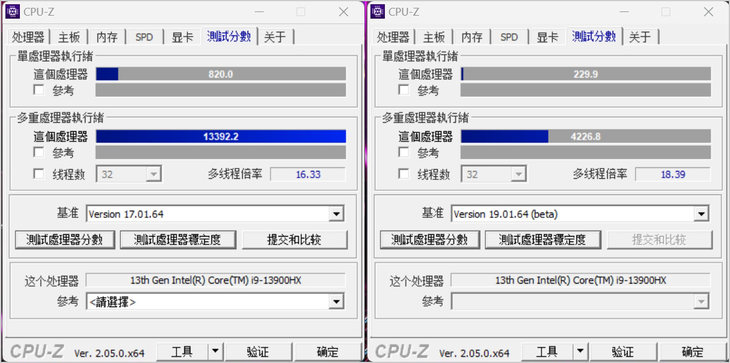730x363 pixels.
Task: Click the CPU-Z app icon in the left window's title bar
Action: click(12, 12)
